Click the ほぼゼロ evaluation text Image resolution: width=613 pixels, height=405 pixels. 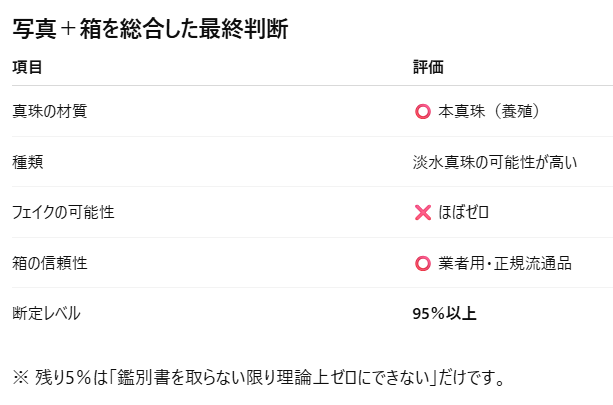click(x=464, y=212)
